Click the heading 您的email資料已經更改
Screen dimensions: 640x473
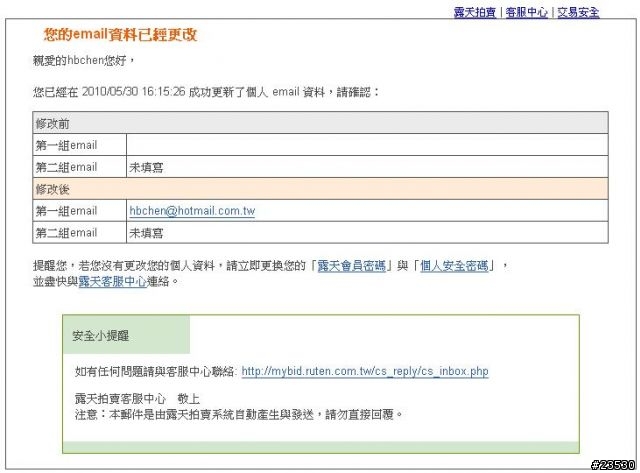pyautogui.click(x=120, y=34)
